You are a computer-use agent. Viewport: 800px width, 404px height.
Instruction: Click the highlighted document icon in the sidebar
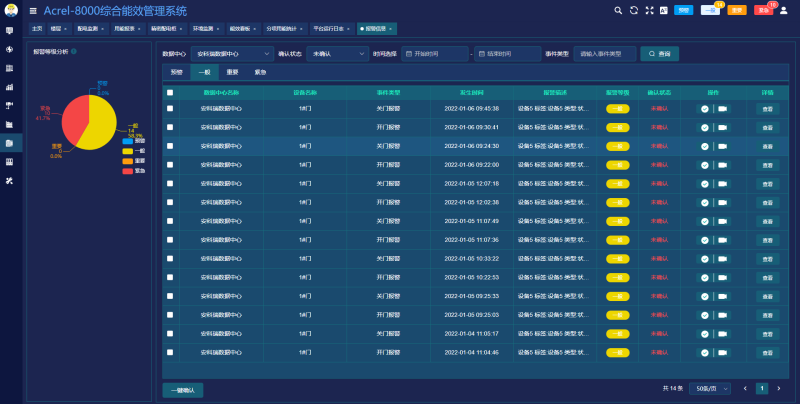pos(9,143)
